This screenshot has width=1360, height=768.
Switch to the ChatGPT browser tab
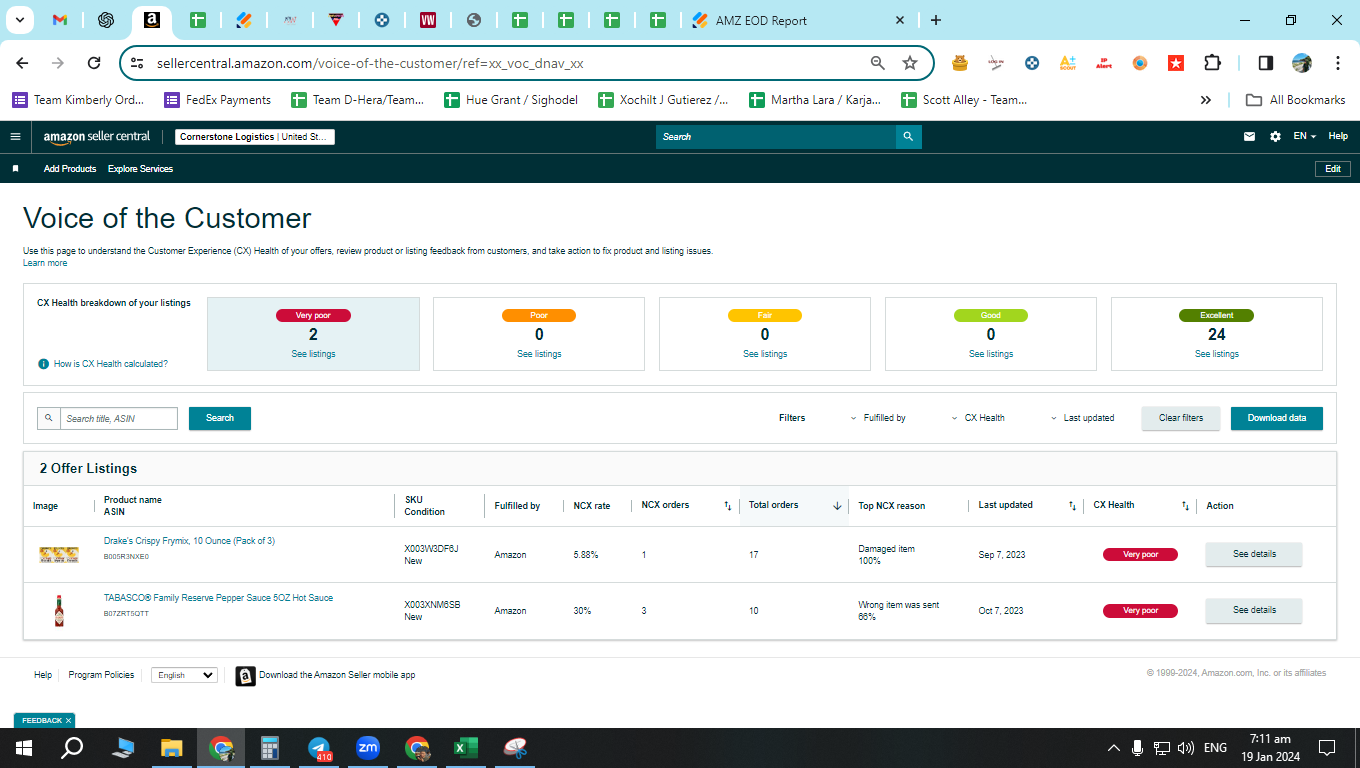click(106, 20)
